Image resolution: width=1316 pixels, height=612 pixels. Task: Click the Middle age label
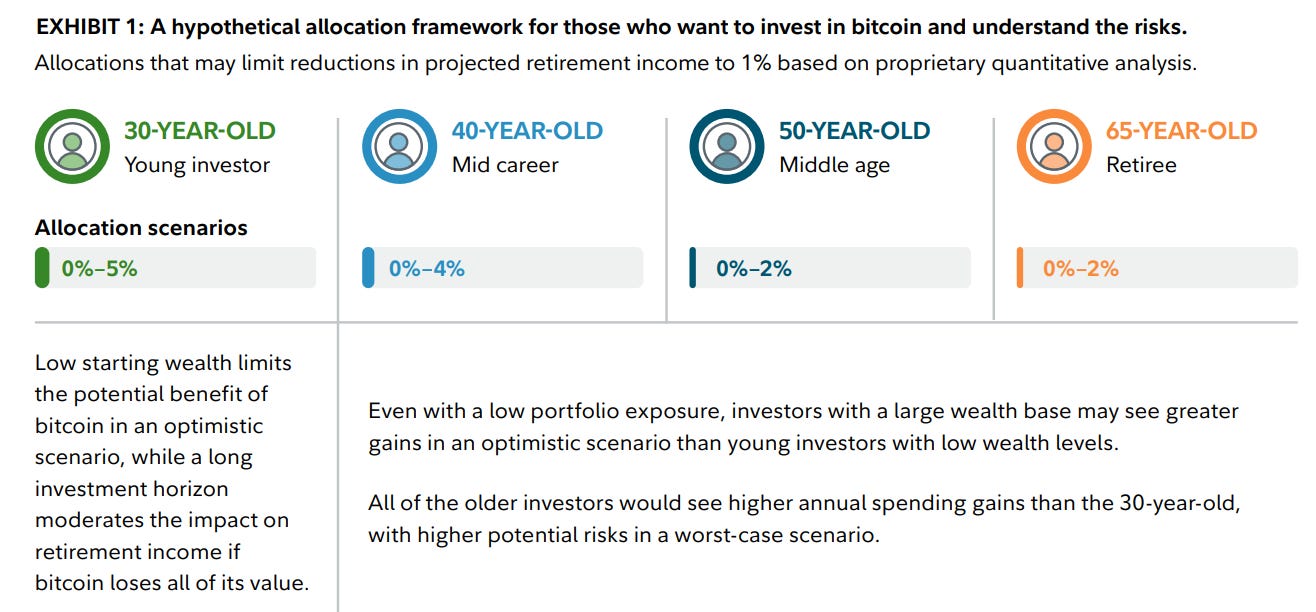(834, 165)
